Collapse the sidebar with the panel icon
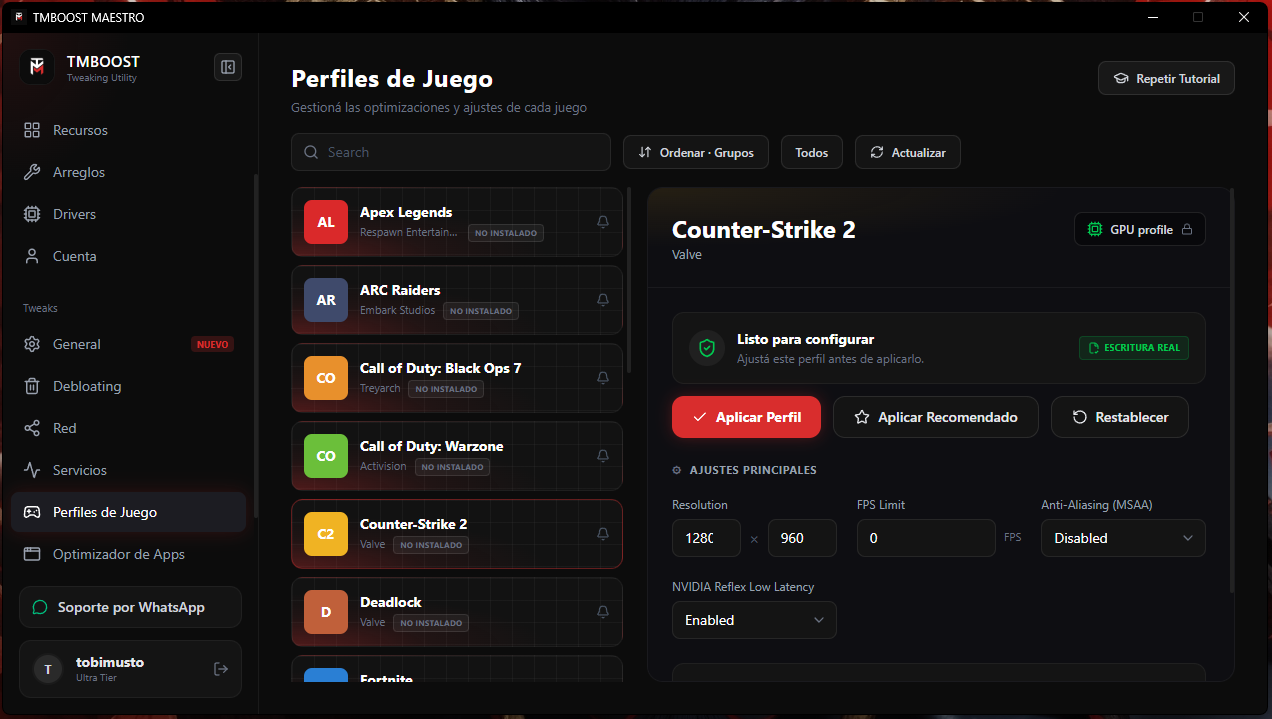 pos(228,67)
